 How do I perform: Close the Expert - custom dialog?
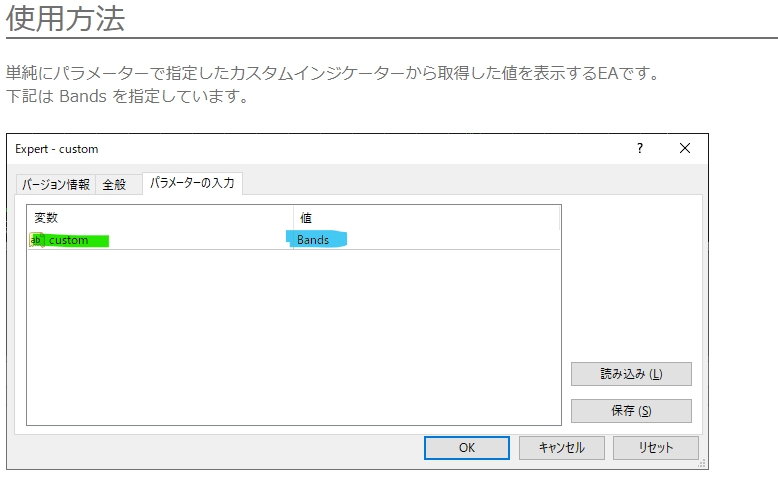(x=685, y=148)
